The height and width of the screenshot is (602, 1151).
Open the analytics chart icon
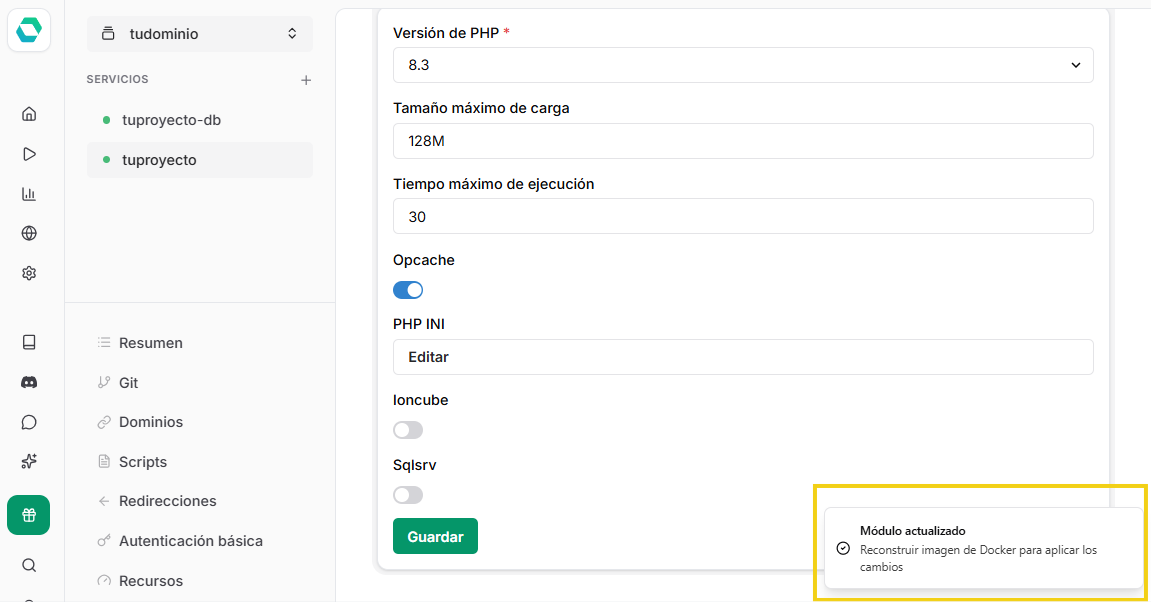pos(28,193)
